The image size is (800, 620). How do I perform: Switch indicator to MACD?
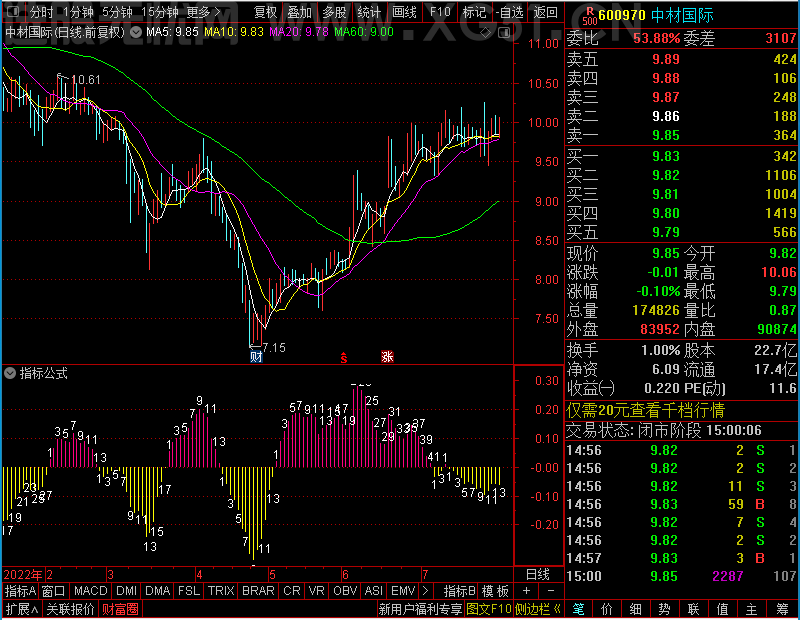91,591
